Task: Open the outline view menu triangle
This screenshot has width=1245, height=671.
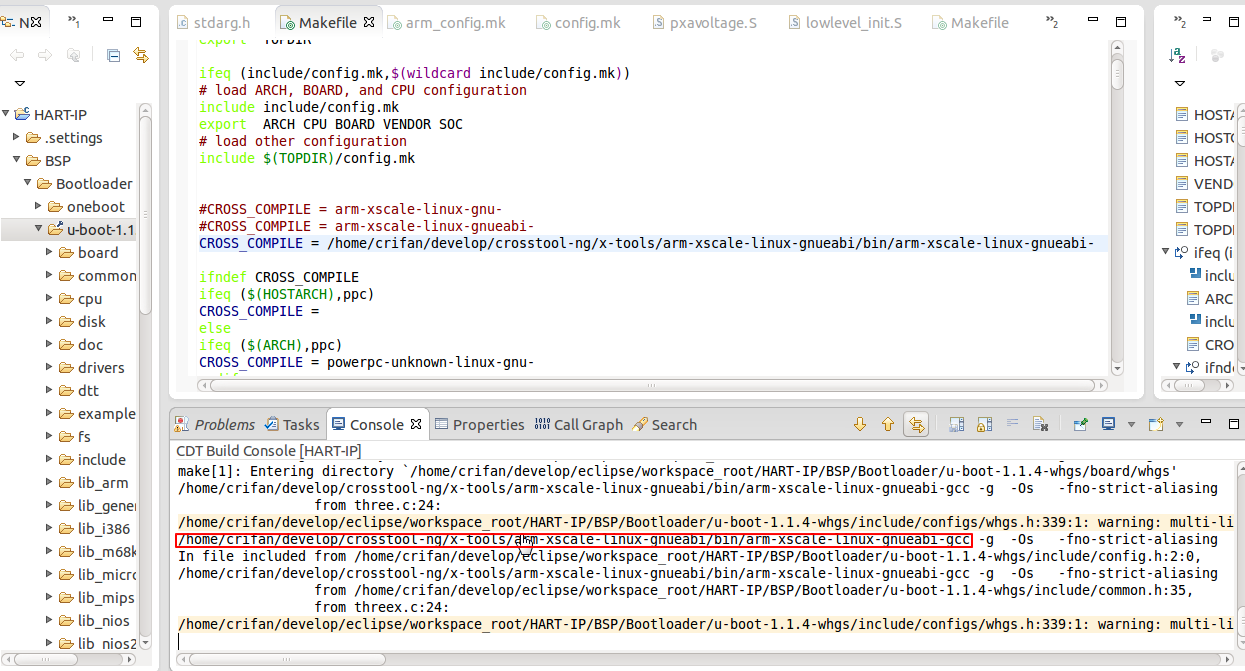Action: pyautogui.click(x=1179, y=84)
